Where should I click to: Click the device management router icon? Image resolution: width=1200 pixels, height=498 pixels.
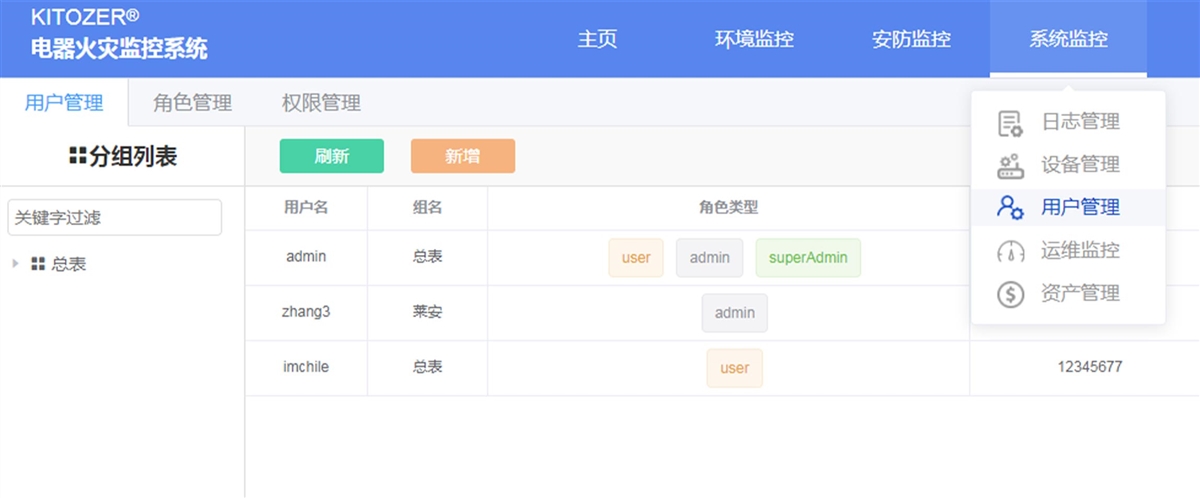coord(1010,166)
